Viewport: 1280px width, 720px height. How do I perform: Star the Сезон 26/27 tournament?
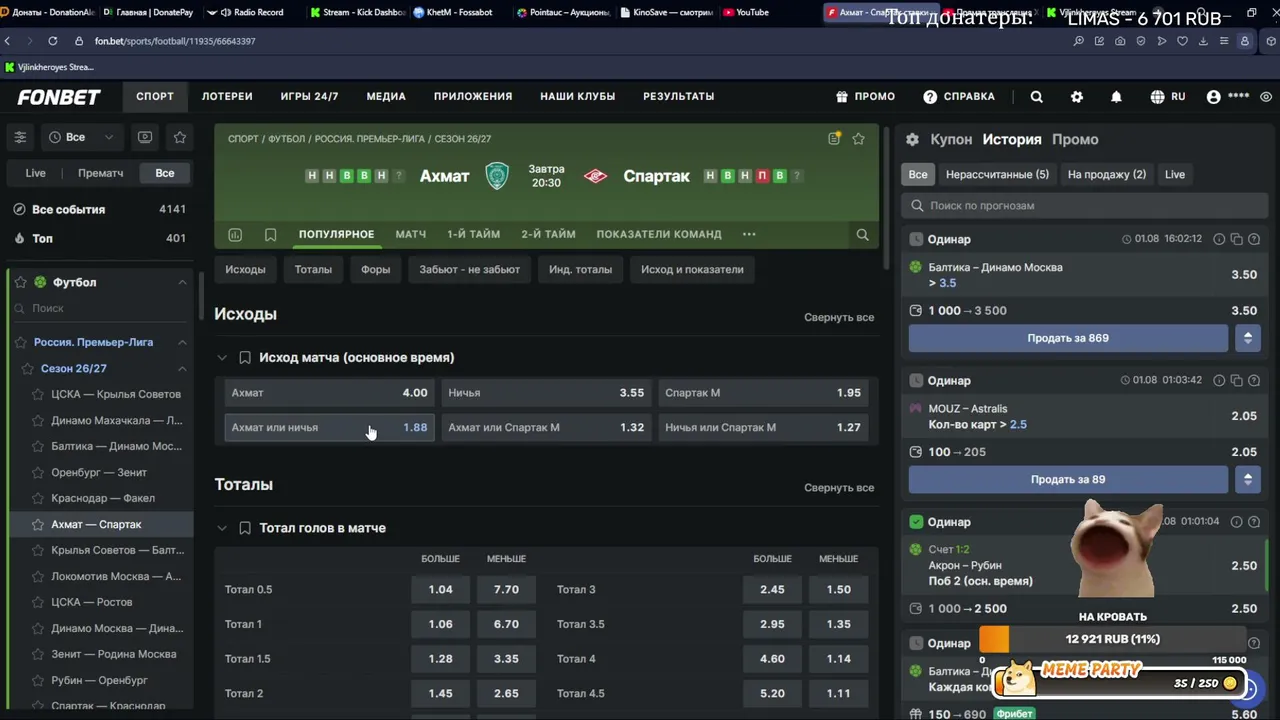[28, 368]
